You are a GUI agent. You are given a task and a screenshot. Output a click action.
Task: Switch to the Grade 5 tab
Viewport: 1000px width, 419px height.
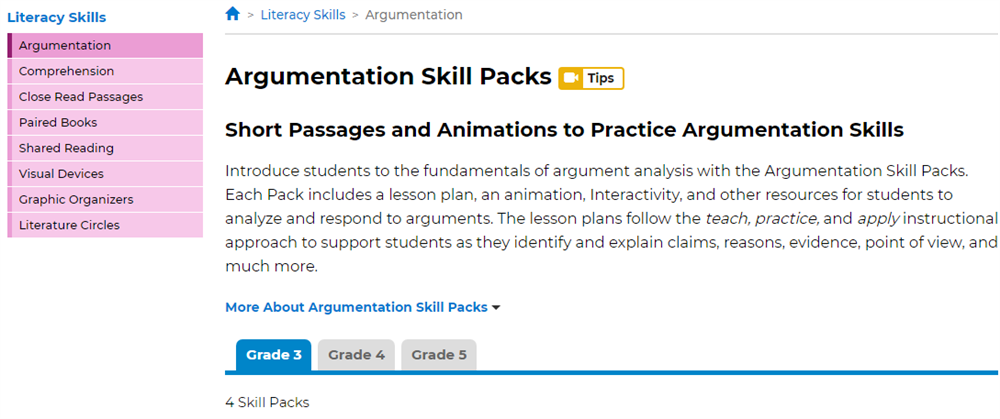(x=439, y=355)
